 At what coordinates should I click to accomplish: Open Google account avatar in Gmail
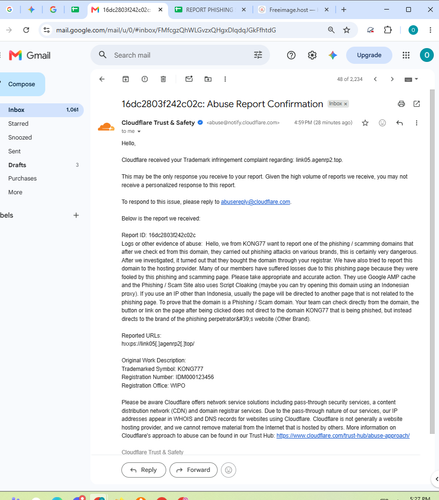pyautogui.click(x=427, y=55)
